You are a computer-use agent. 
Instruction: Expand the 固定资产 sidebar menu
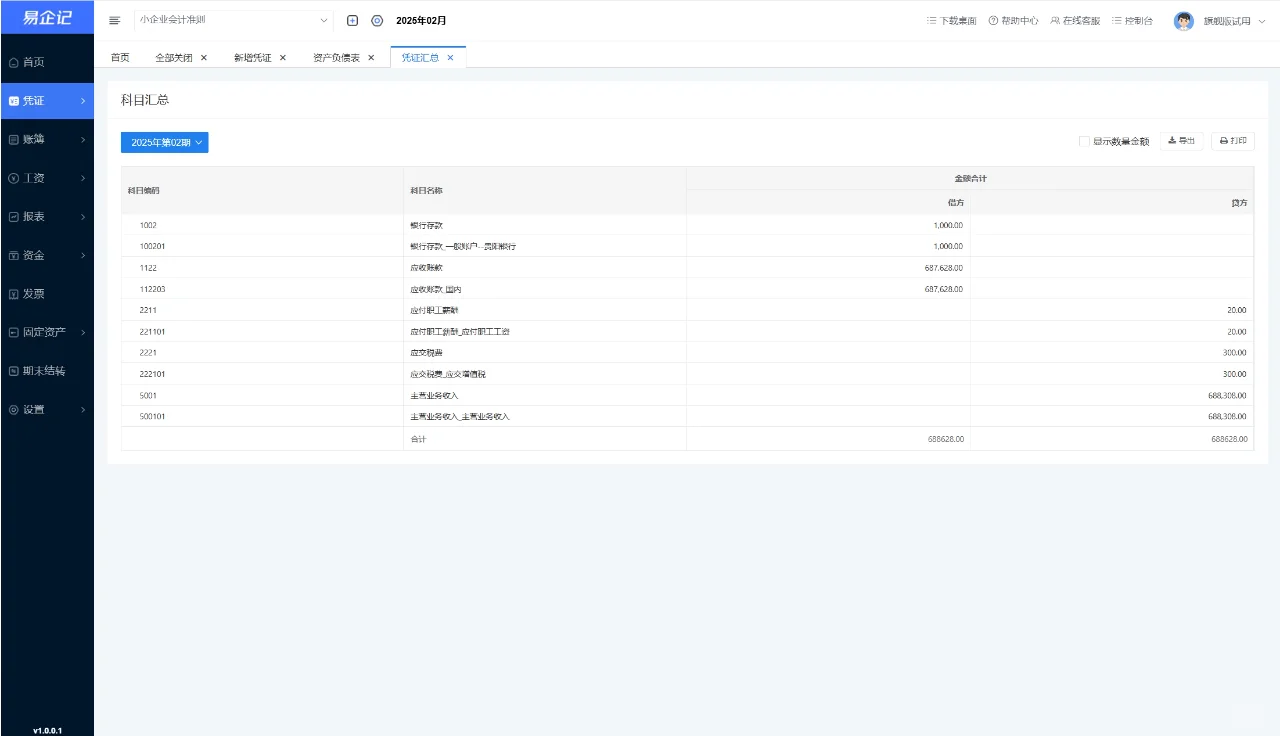[x=47, y=332]
